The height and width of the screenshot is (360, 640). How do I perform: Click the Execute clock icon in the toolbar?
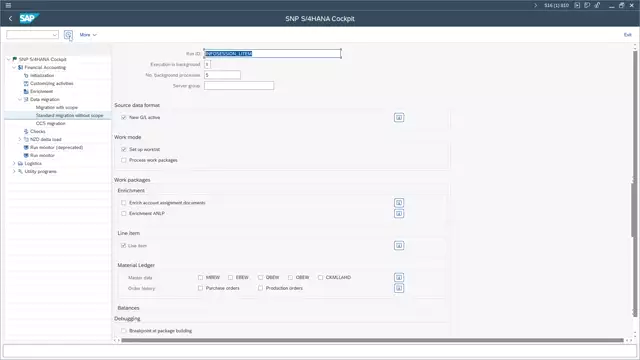coord(68,35)
